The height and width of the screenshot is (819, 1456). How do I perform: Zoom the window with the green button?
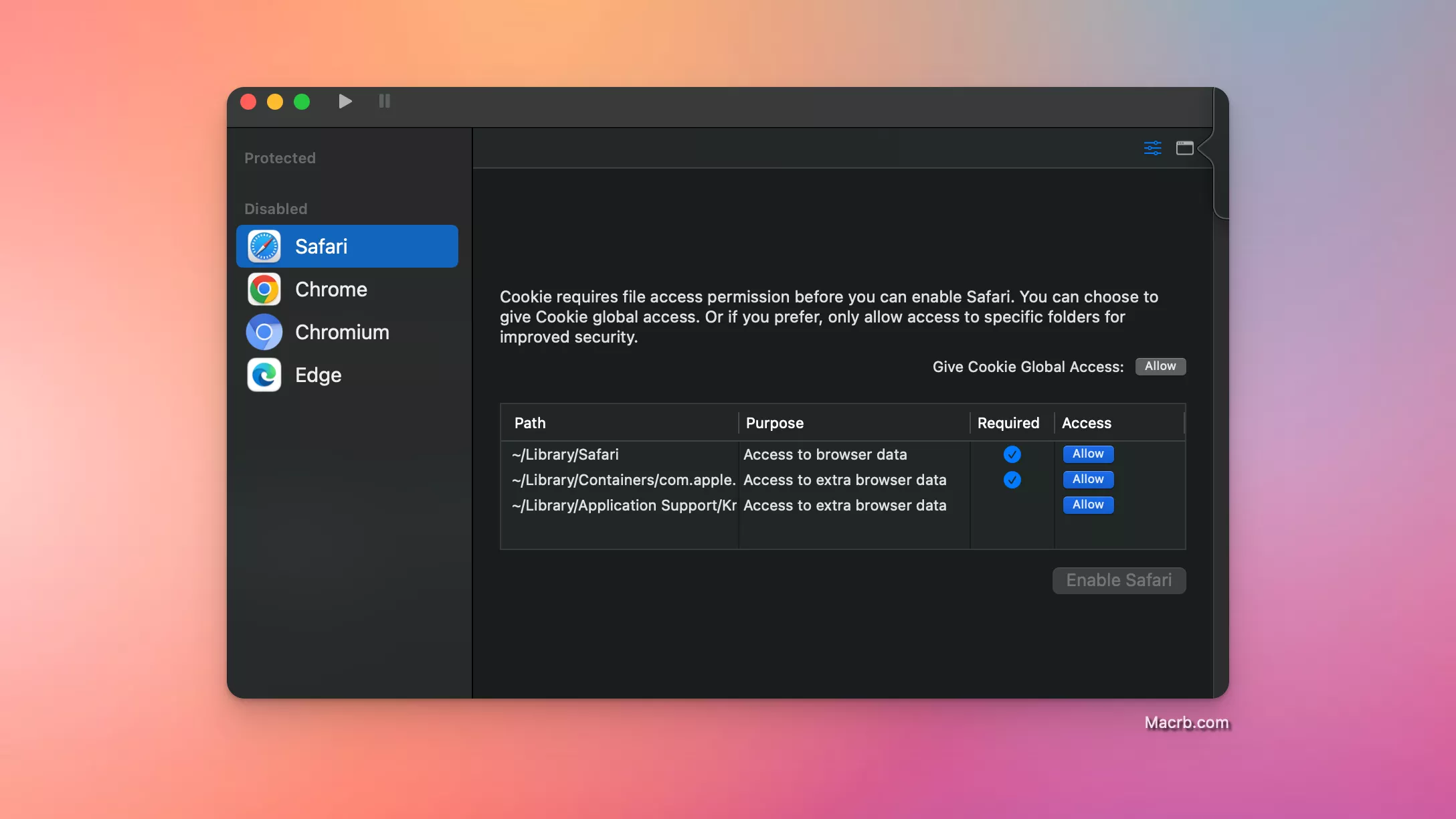click(302, 101)
